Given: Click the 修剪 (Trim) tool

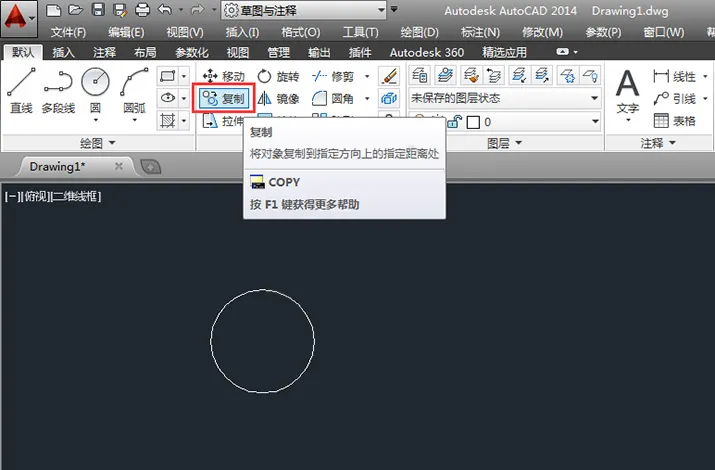Looking at the screenshot, I should click(333, 76).
